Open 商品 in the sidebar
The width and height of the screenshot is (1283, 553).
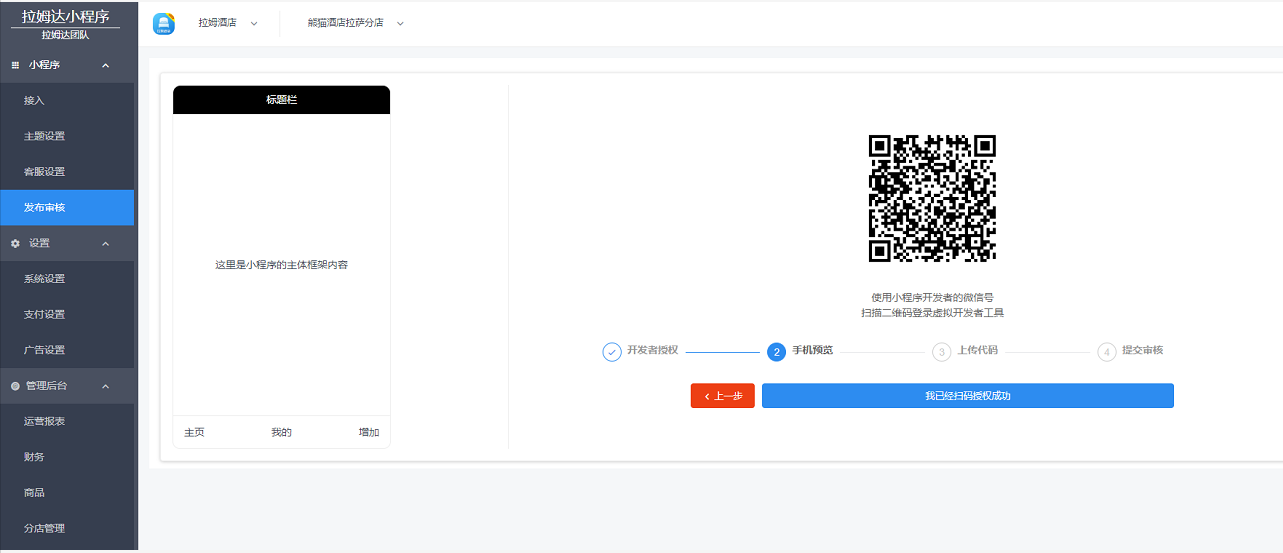coord(67,493)
